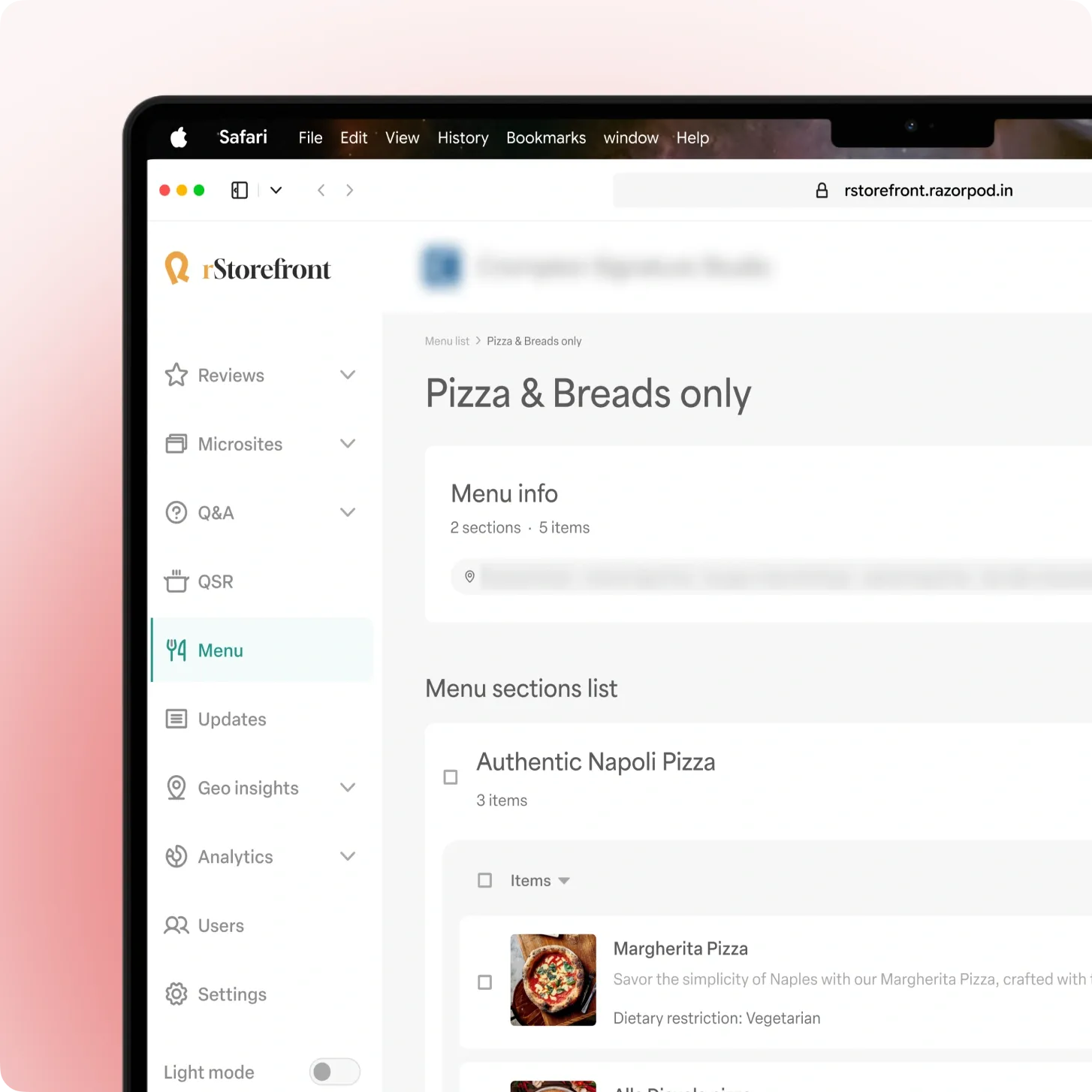Check the Authentic Napoli Pizza section checkbox
Image resolution: width=1092 pixels, height=1092 pixels.
[x=451, y=777]
